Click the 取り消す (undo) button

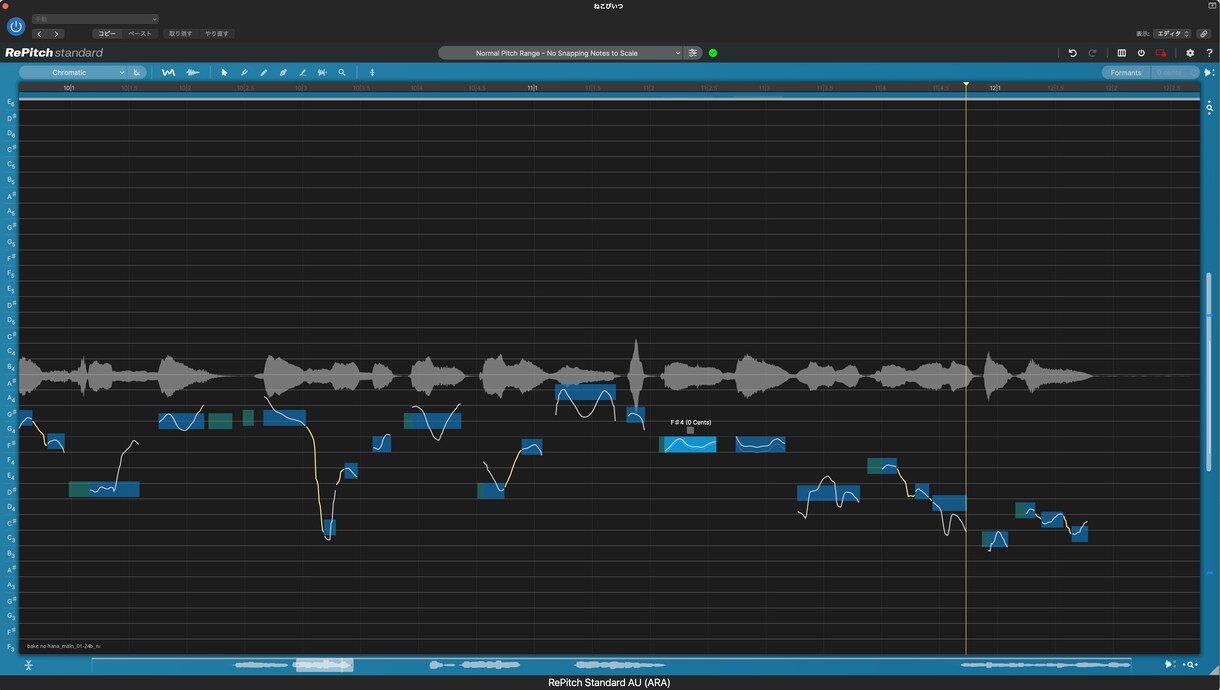point(181,34)
